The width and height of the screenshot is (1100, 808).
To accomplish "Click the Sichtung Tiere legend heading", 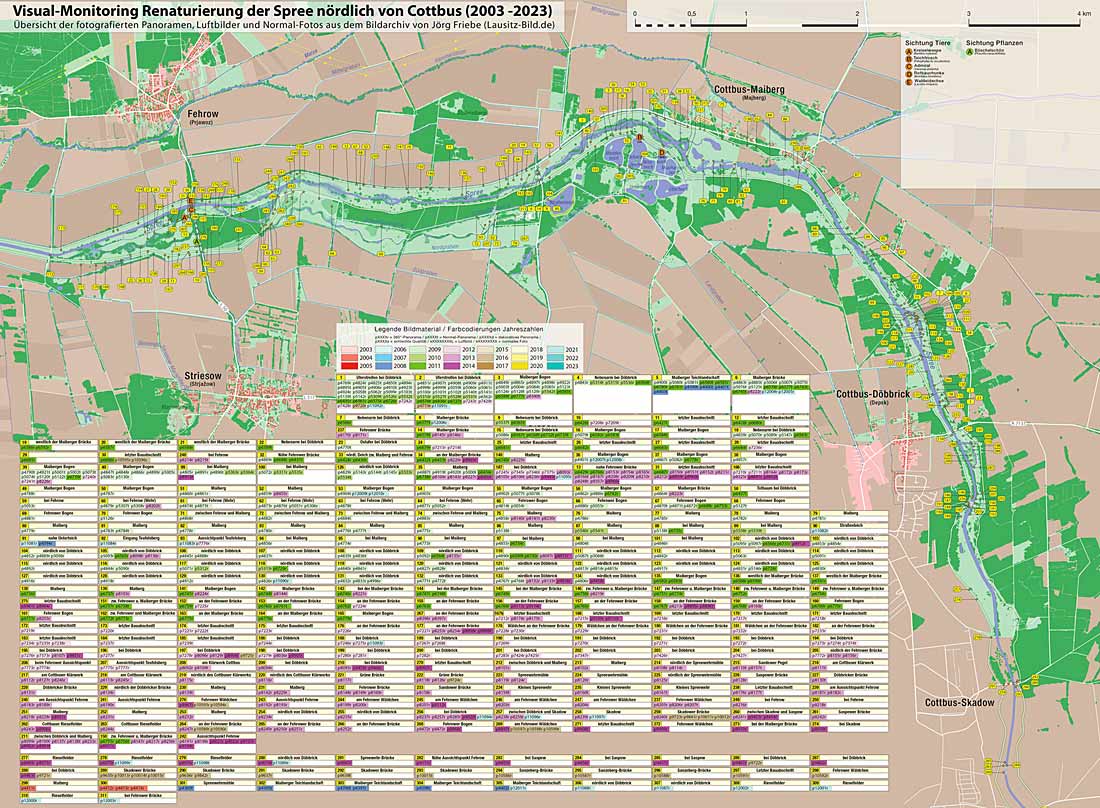I will coord(927,45).
